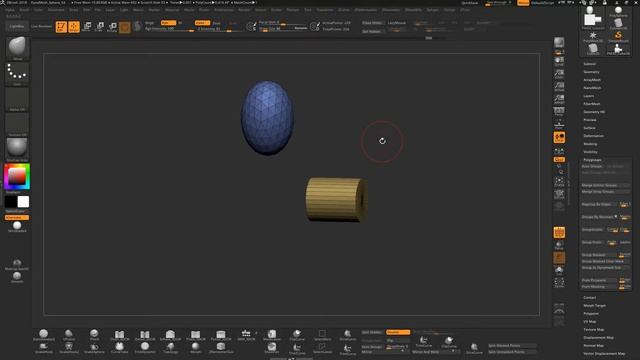
Task: Toggle the Floor grid
Action: (559, 124)
